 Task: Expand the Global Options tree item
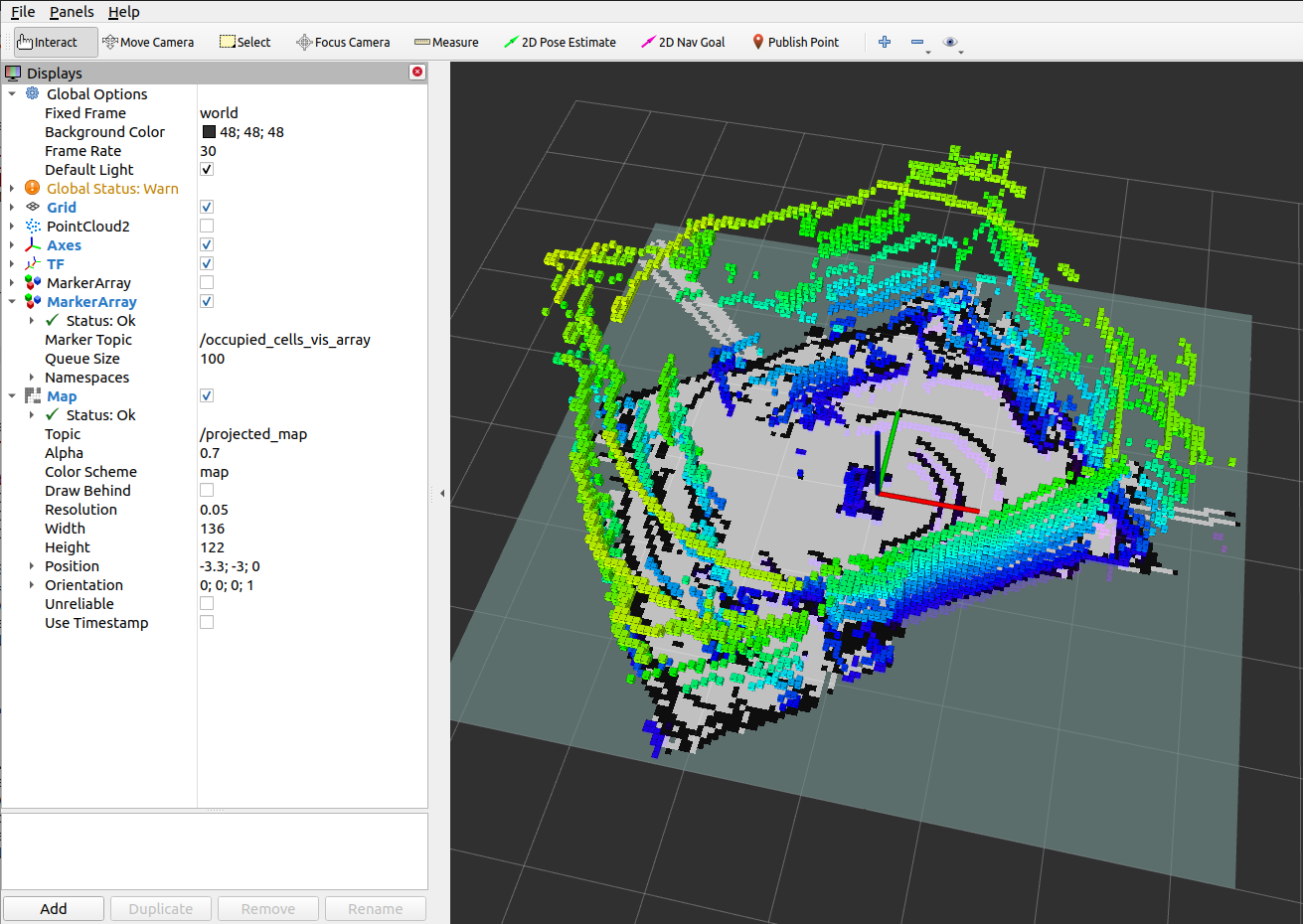[13, 93]
